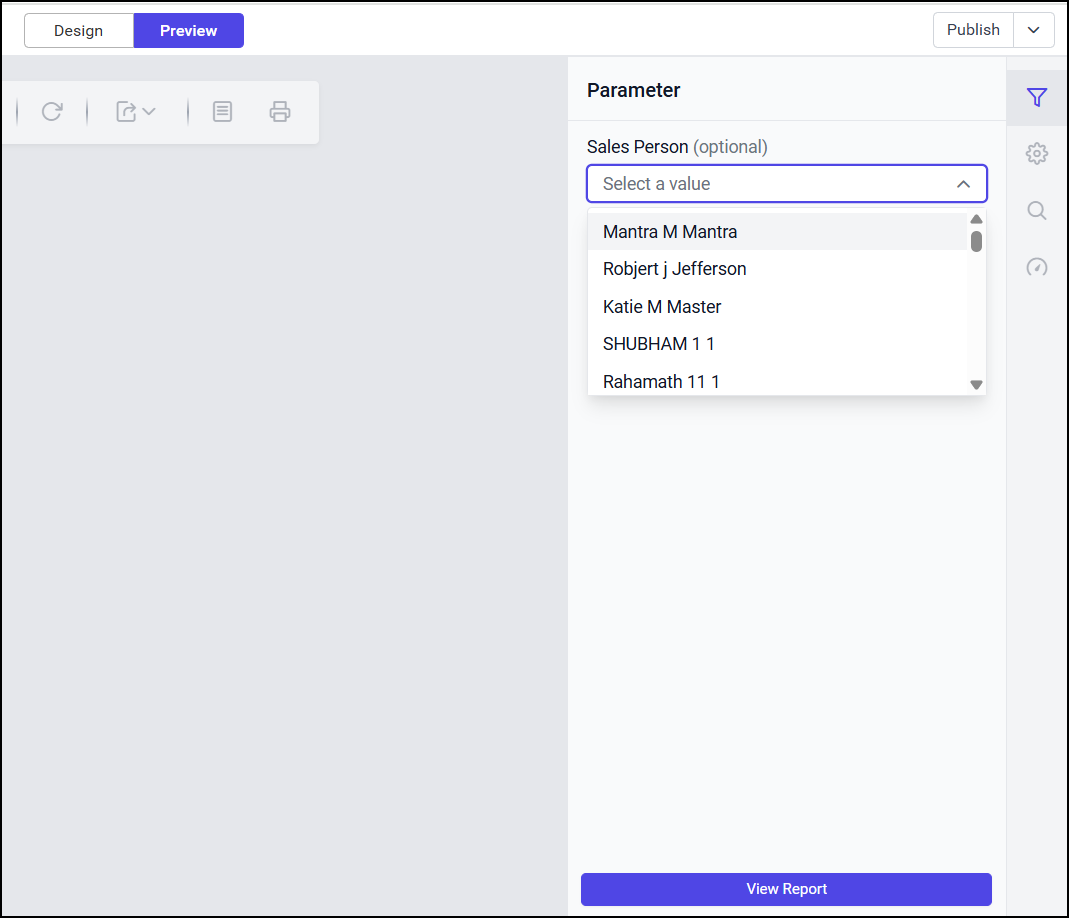Expand the Publish dropdown arrow
The width and height of the screenshot is (1069, 918).
tap(1034, 30)
